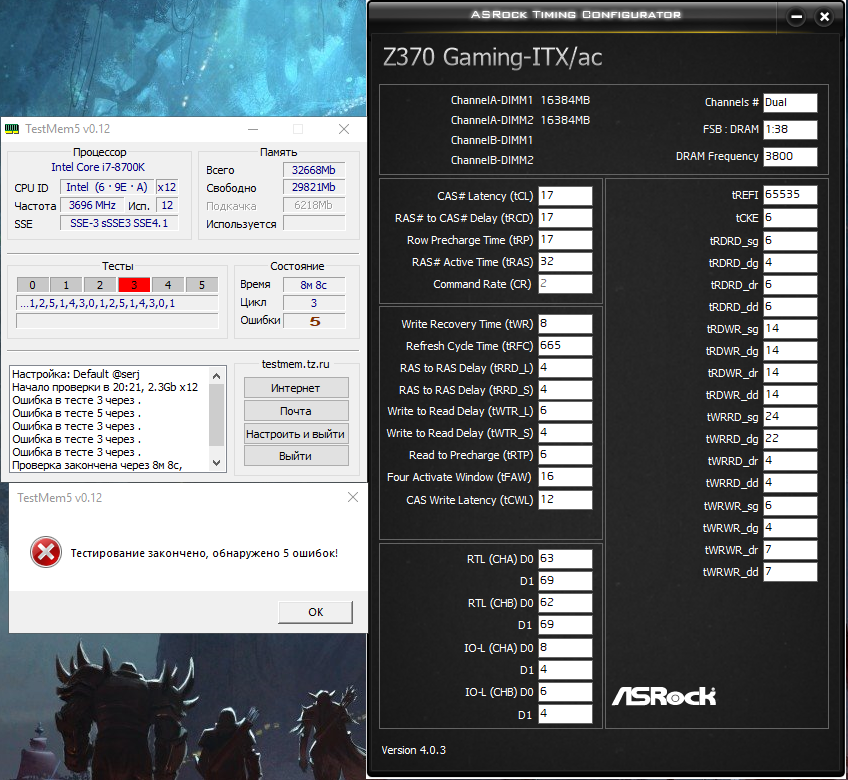Open the Интернет button in TestMem5
Image resolution: width=848 pixels, height=780 pixels.
click(296, 388)
